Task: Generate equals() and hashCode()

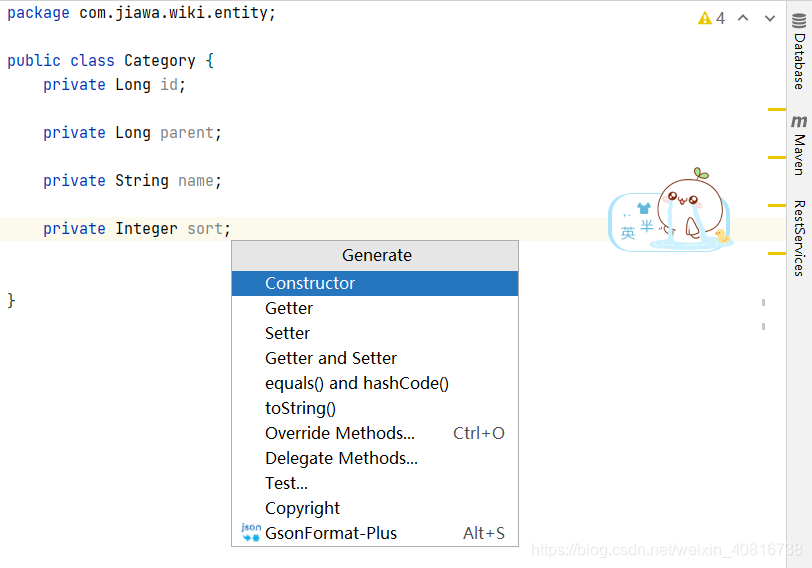Action: (375, 383)
